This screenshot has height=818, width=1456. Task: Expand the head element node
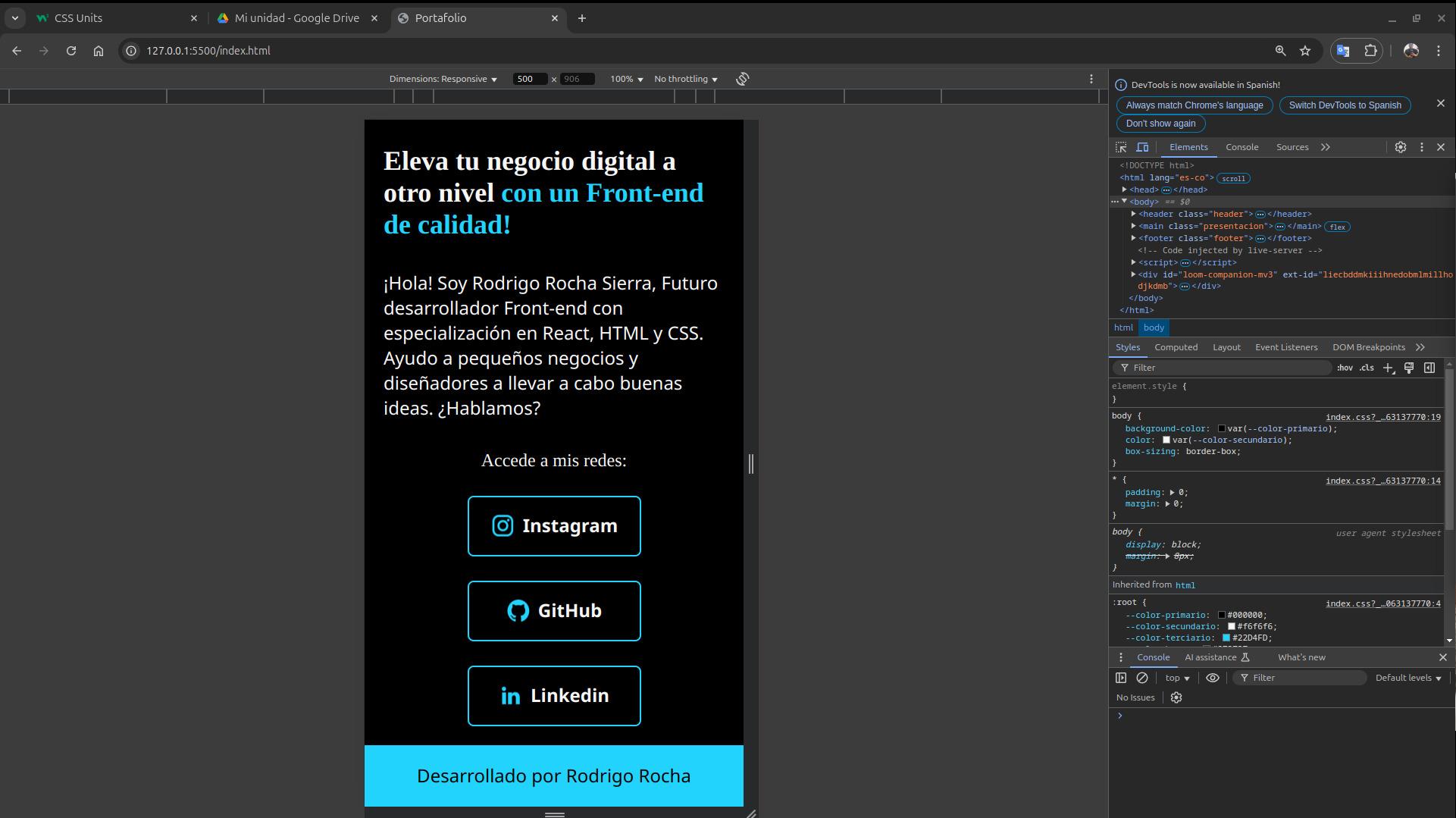pyautogui.click(x=1125, y=190)
